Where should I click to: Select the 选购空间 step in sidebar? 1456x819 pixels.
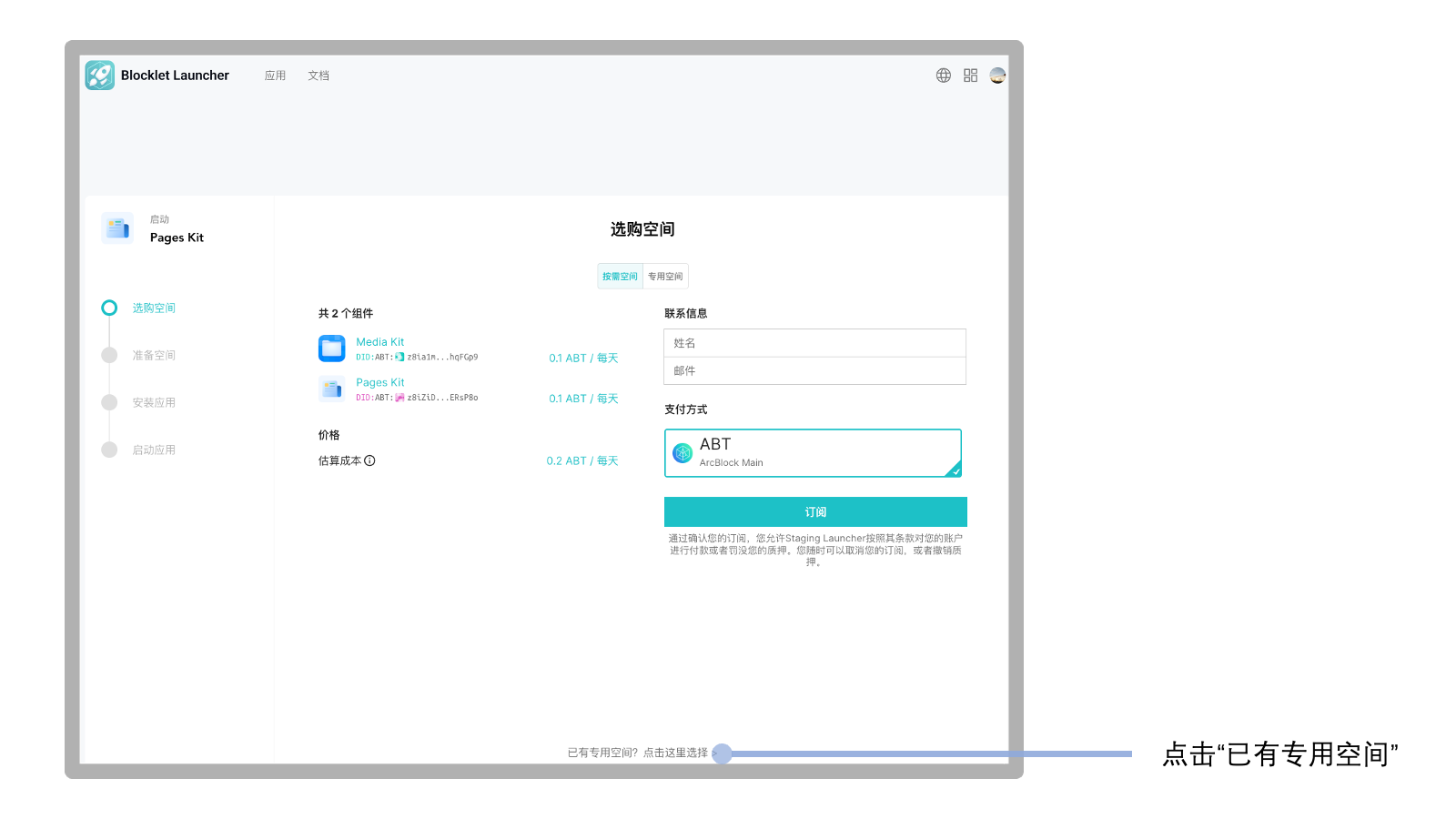[154, 308]
